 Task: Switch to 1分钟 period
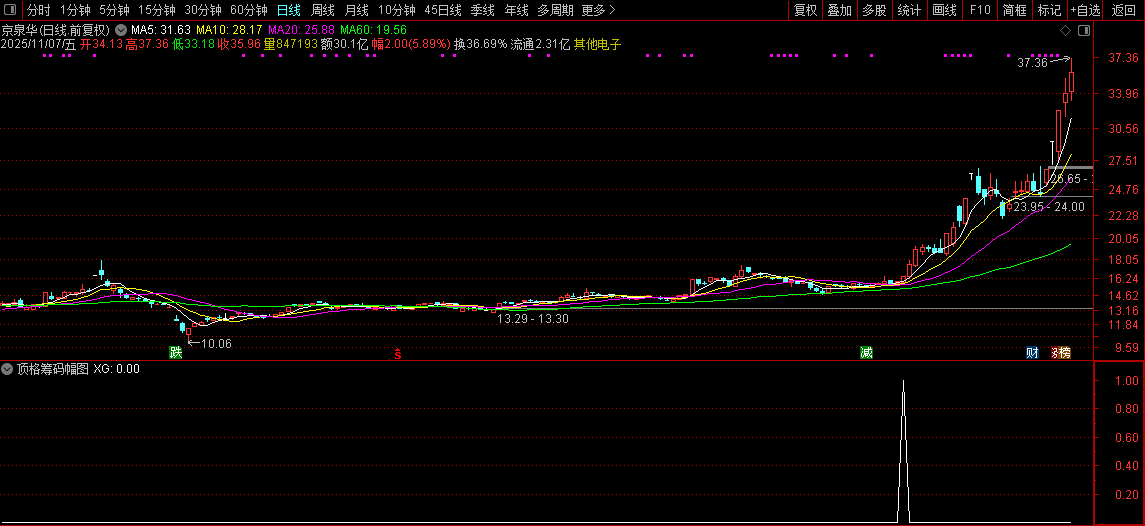point(75,10)
